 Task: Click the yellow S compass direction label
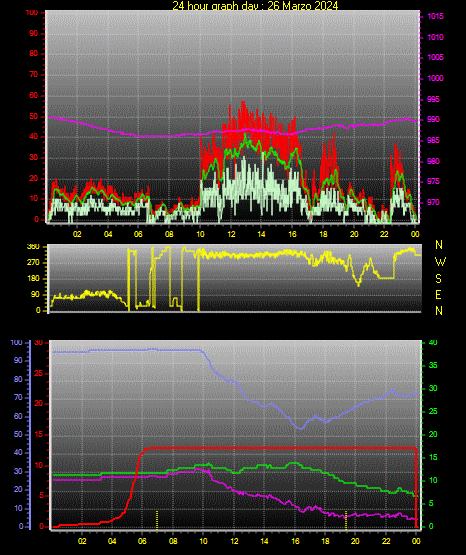(x=438, y=279)
